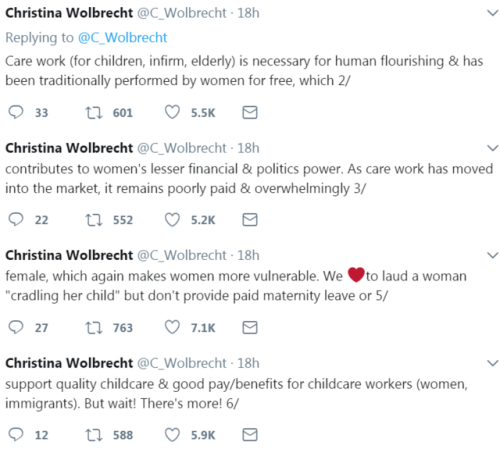Viewport: 500px width, 449px height.
Task: Retweet the tweet with 588 retweets
Action: tap(94, 435)
